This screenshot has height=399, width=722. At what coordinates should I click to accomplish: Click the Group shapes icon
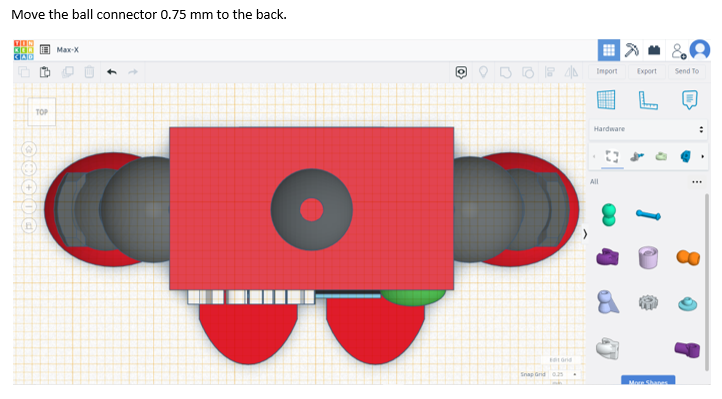click(506, 72)
